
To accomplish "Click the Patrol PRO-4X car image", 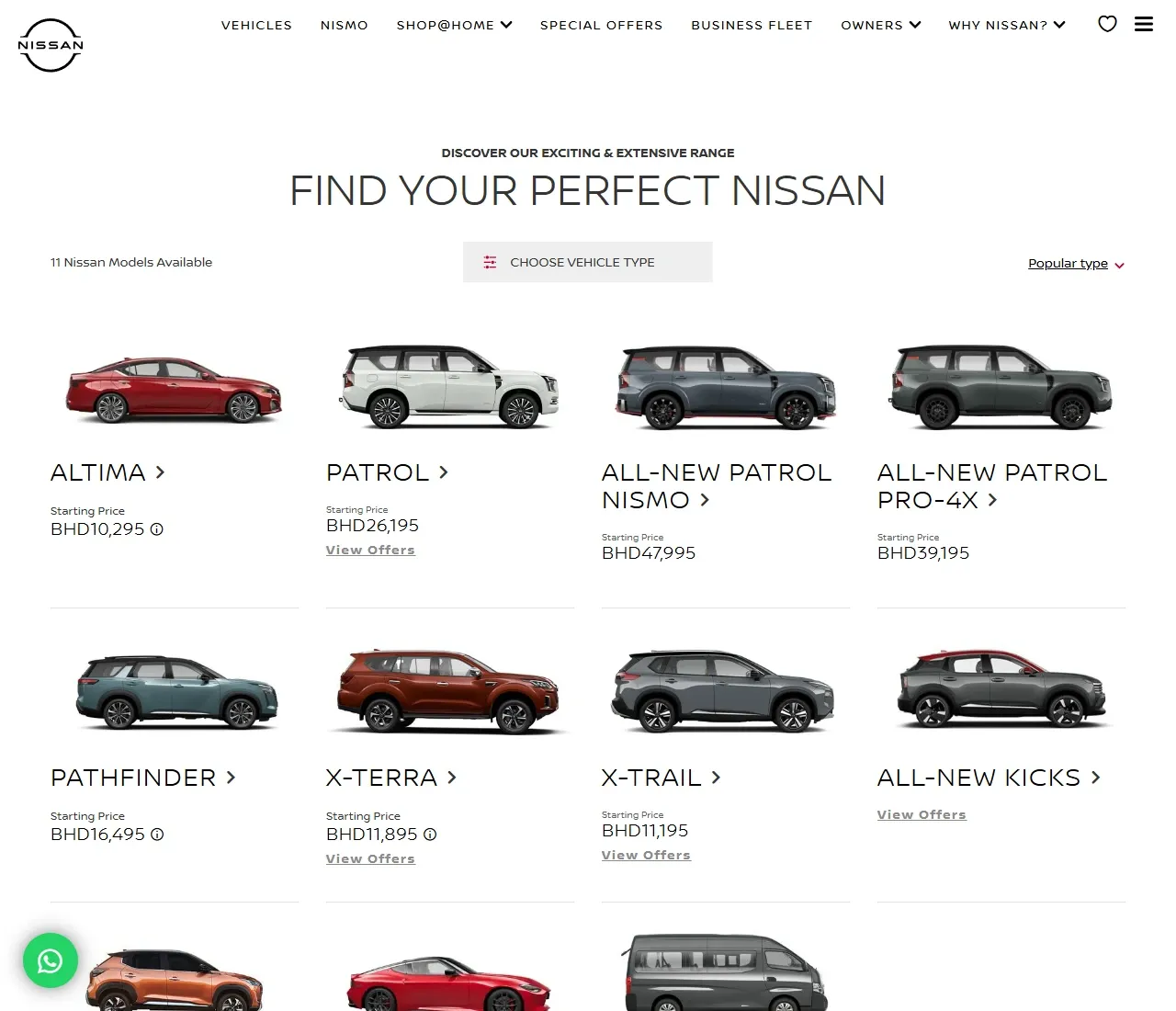I will coord(1001,387).
